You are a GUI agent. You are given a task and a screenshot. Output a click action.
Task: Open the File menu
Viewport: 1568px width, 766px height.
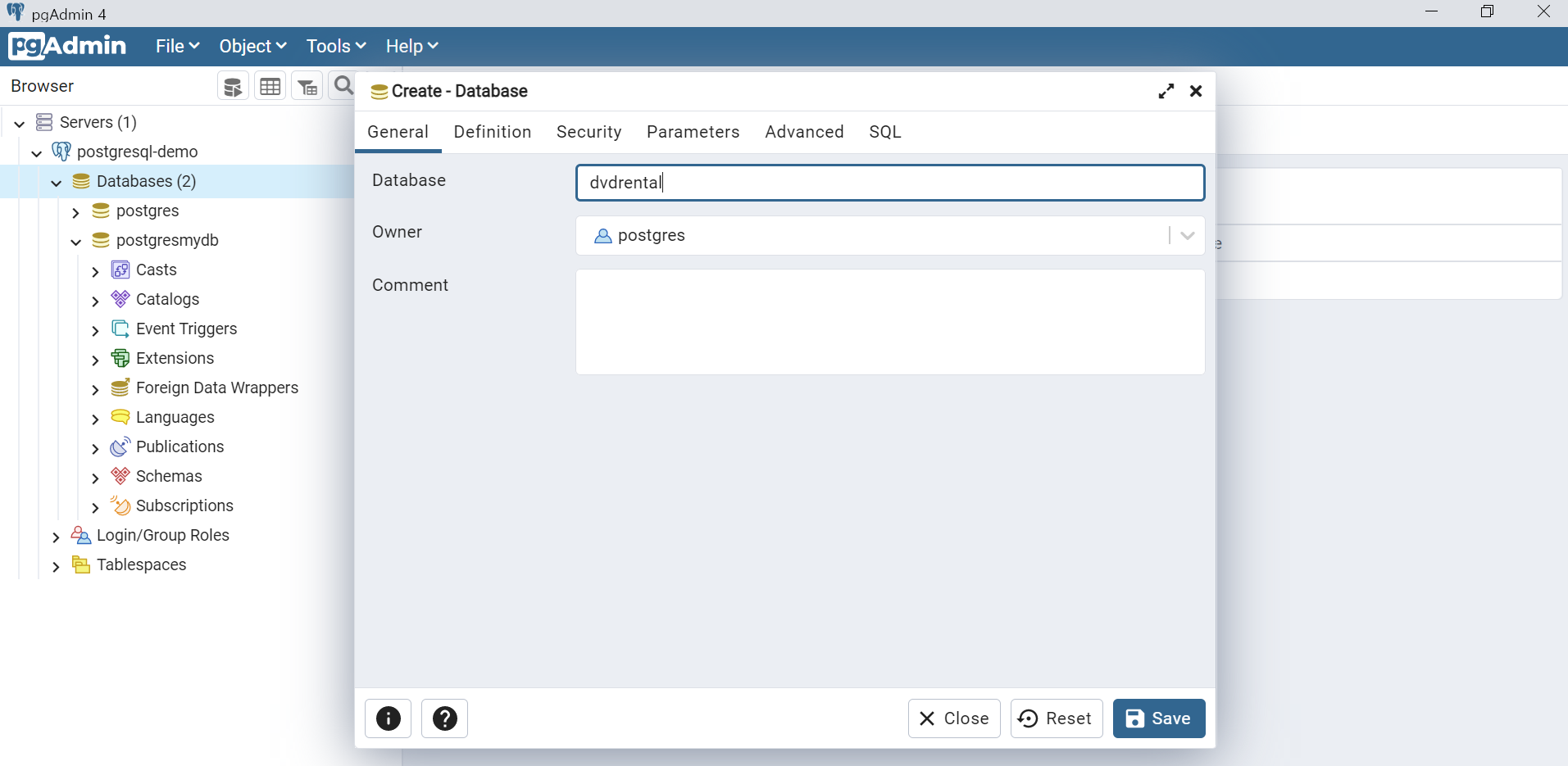click(x=177, y=46)
